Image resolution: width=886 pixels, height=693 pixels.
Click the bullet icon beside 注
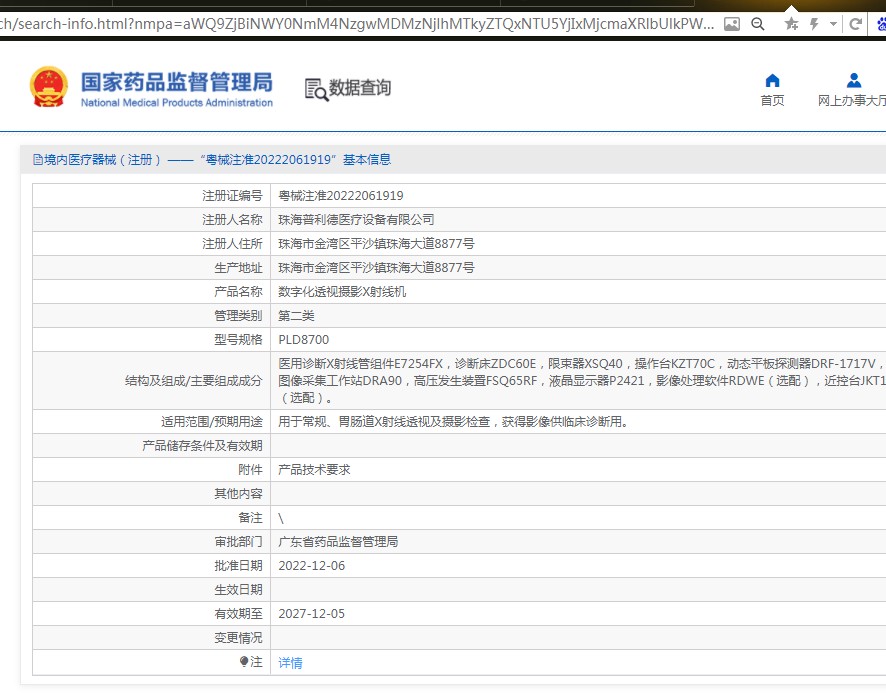(243, 662)
